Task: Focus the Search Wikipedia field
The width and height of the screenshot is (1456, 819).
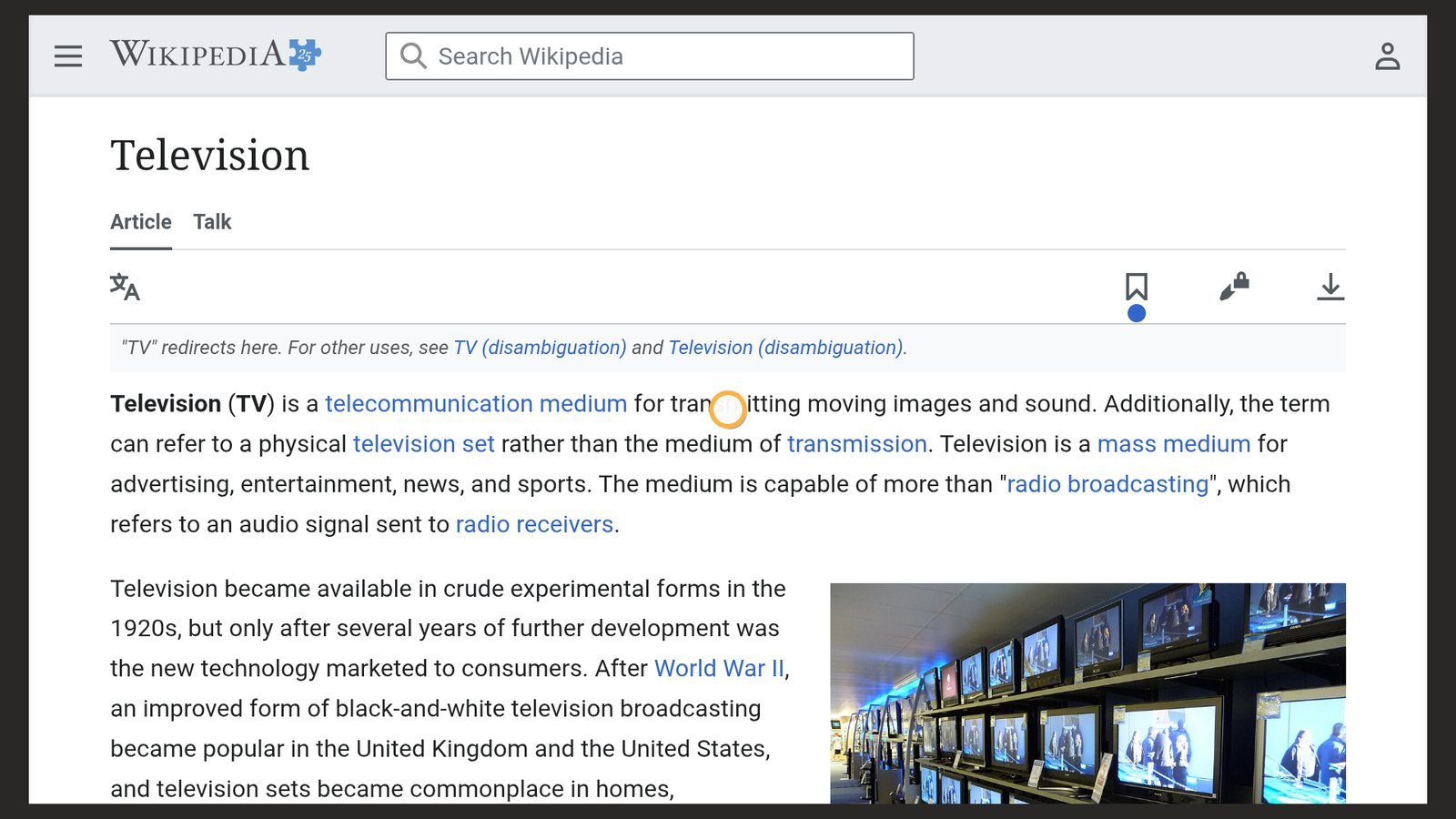Action: [650, 56]
